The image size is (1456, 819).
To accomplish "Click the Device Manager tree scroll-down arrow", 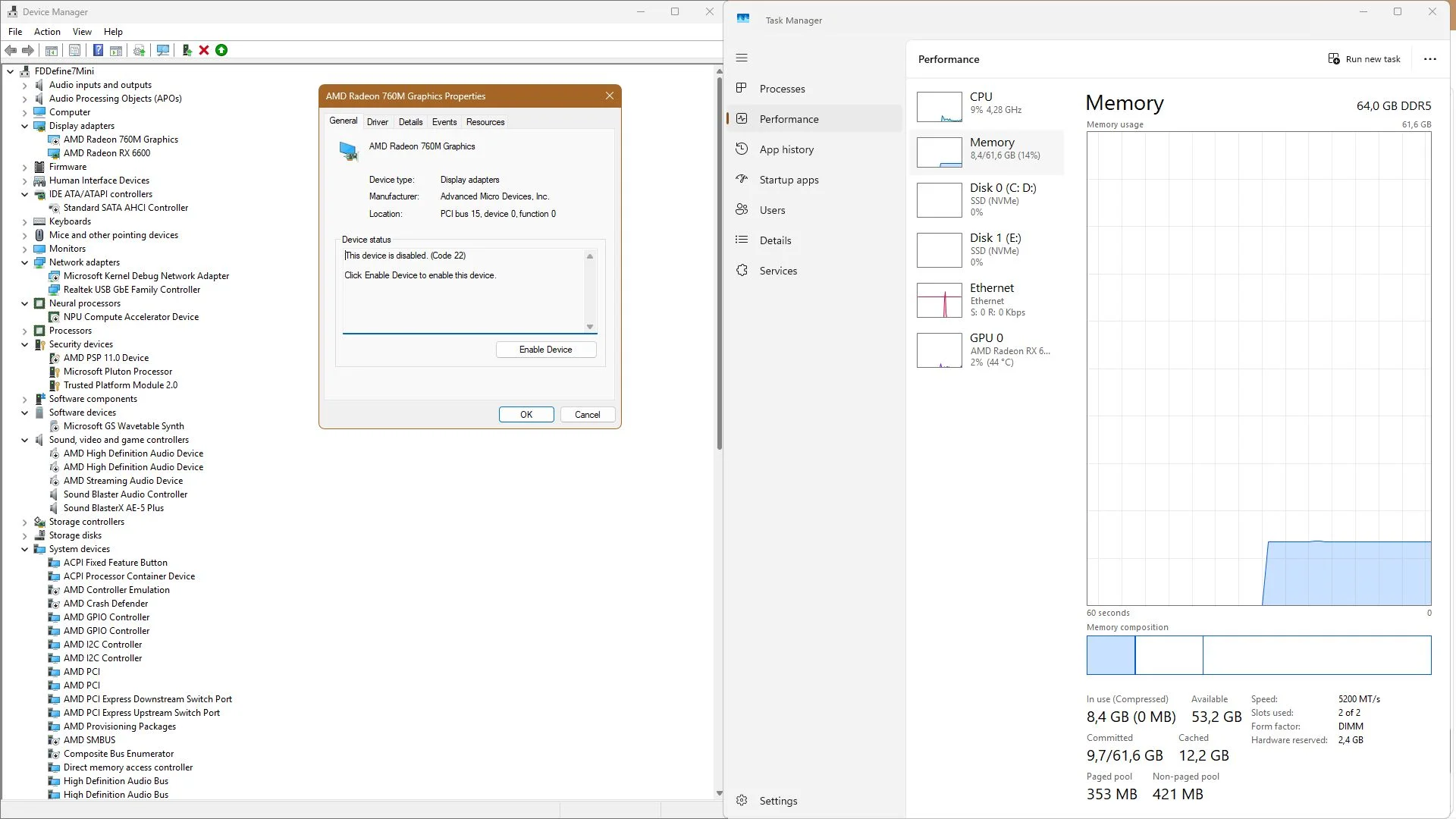I will 719,793.
